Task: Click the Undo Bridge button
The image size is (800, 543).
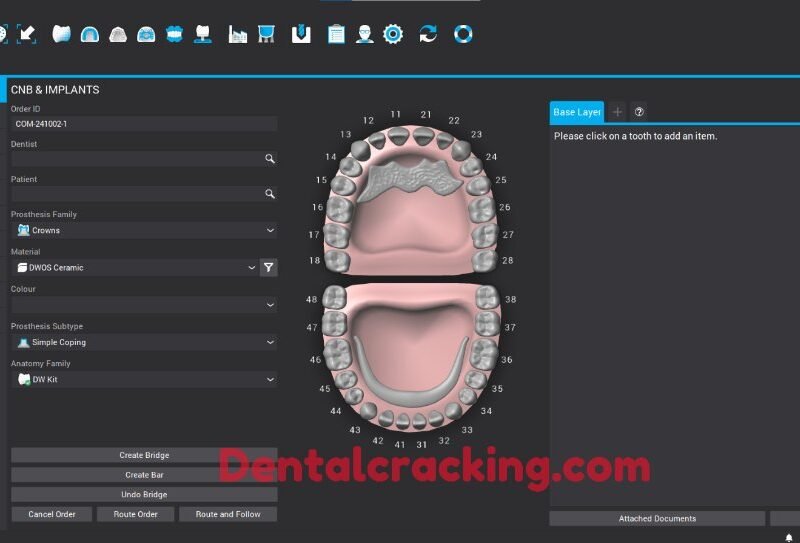Action: [x=144, y=494]
